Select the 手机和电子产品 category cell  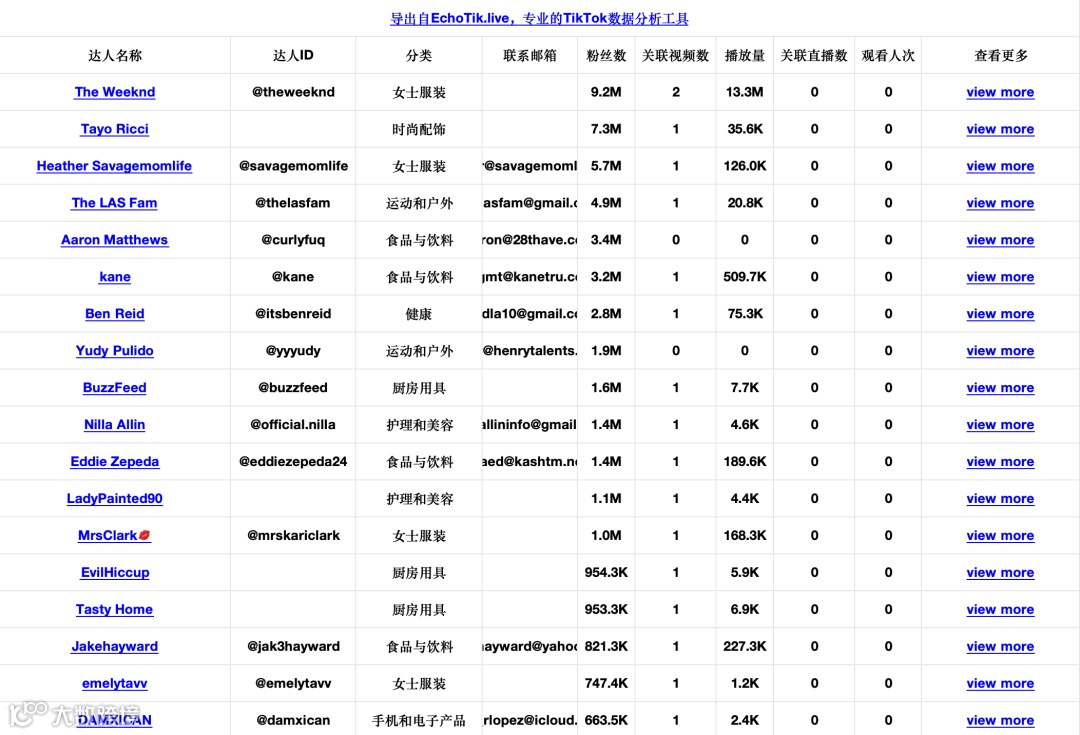tap(419, 721)
